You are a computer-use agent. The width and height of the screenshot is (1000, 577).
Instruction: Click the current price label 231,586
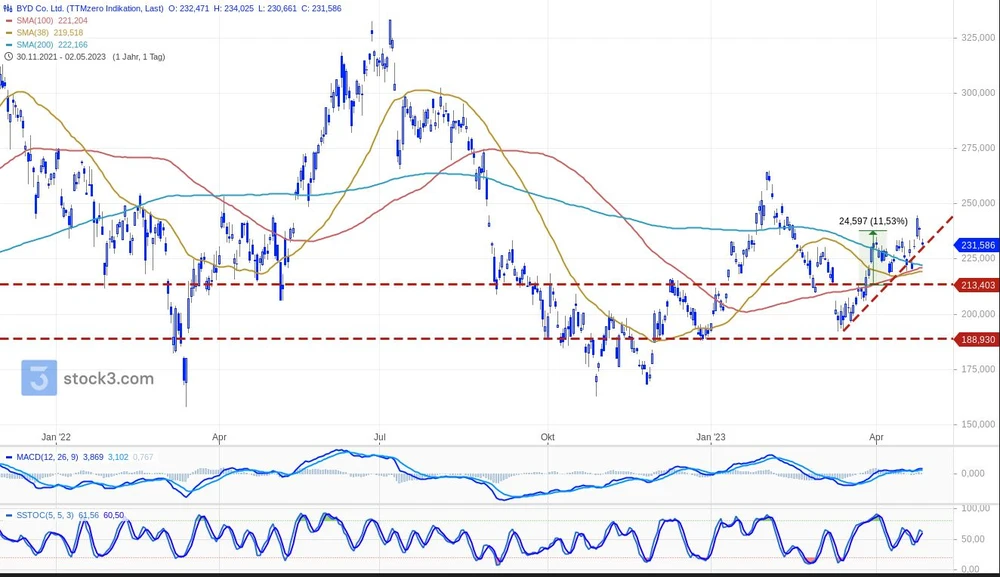(976, 245)
